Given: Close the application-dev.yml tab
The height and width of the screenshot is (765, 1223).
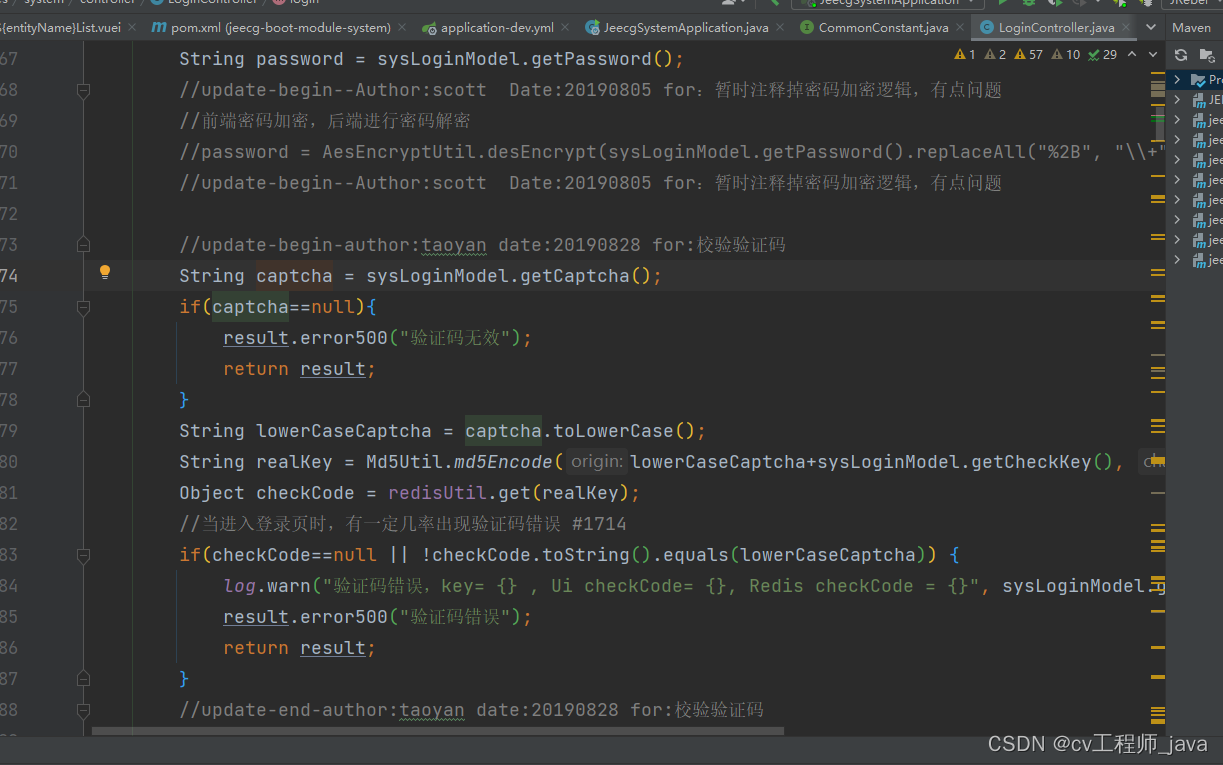Looking at the screenshot, I should (564, 28).
